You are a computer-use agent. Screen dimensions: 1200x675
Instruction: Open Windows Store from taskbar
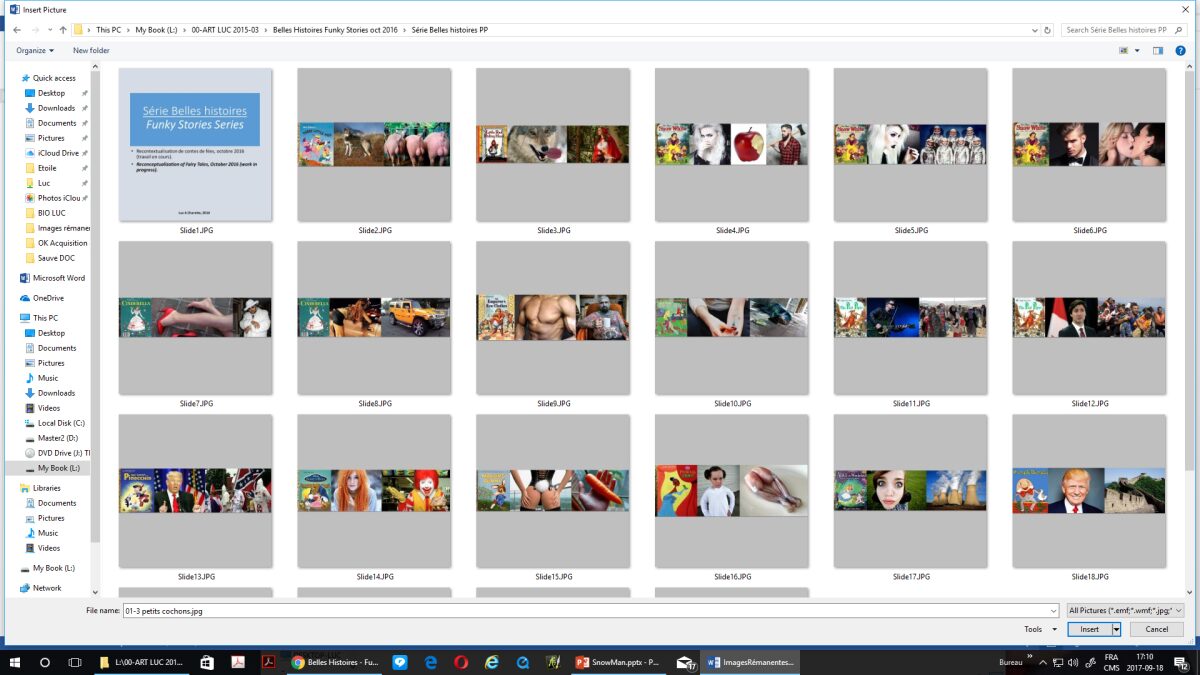(x=206, y=662)
